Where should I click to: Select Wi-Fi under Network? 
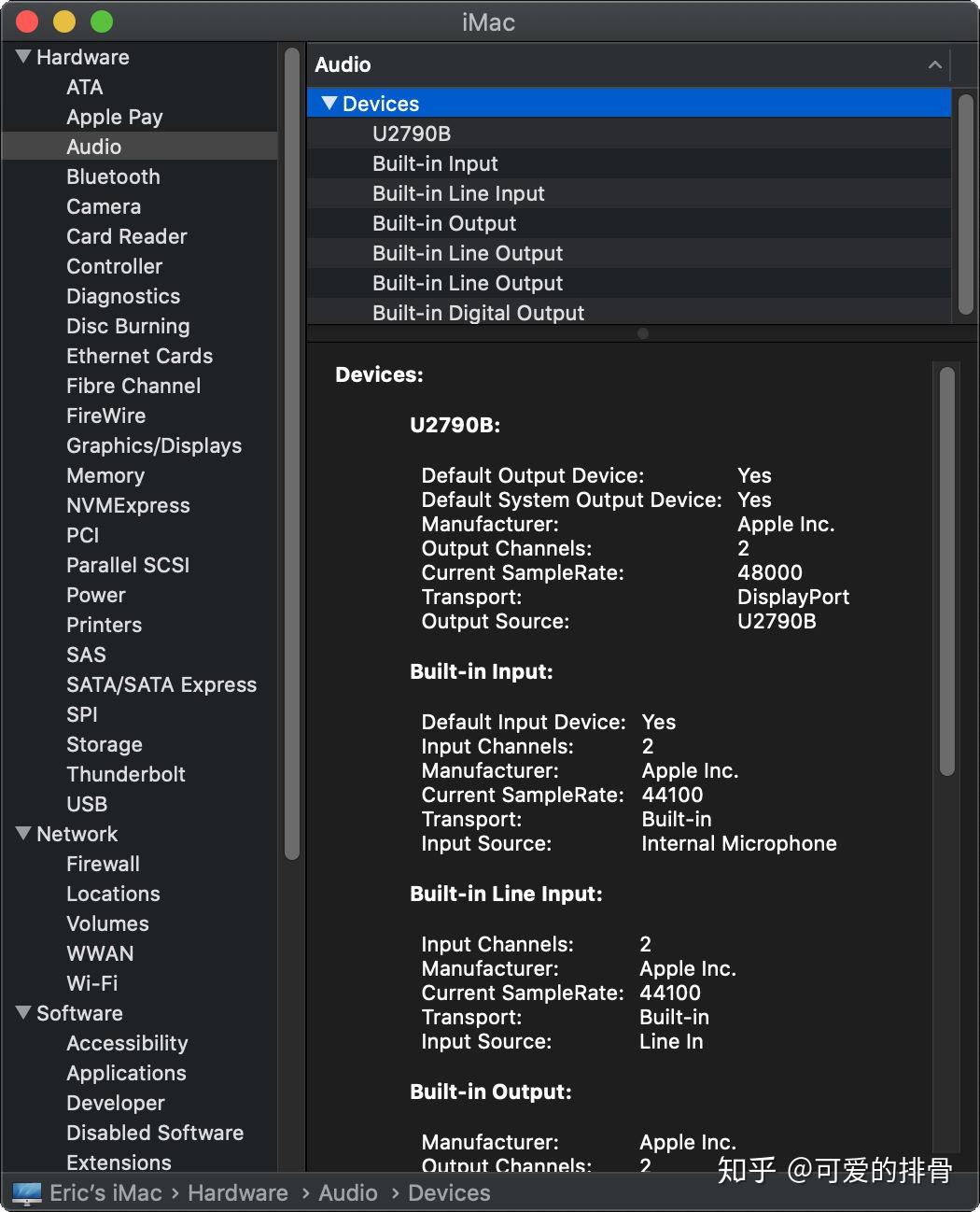pos(92,983)
